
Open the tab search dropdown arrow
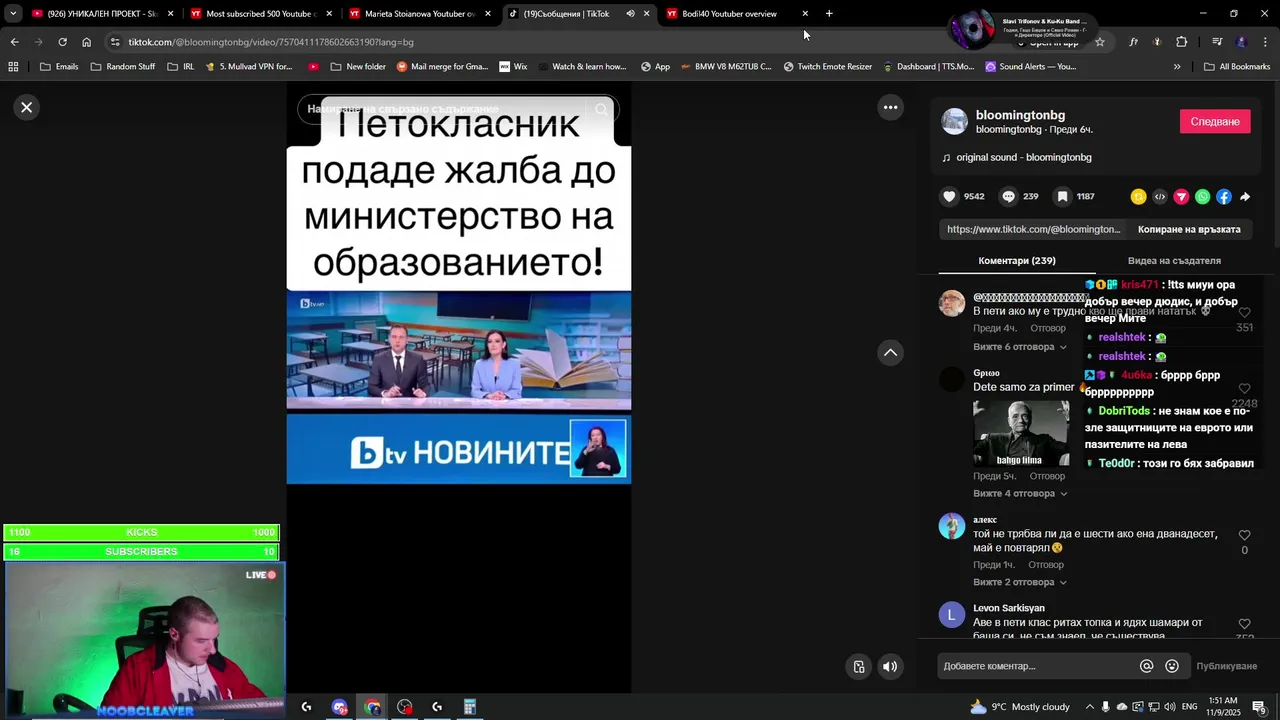click(13, 14)
